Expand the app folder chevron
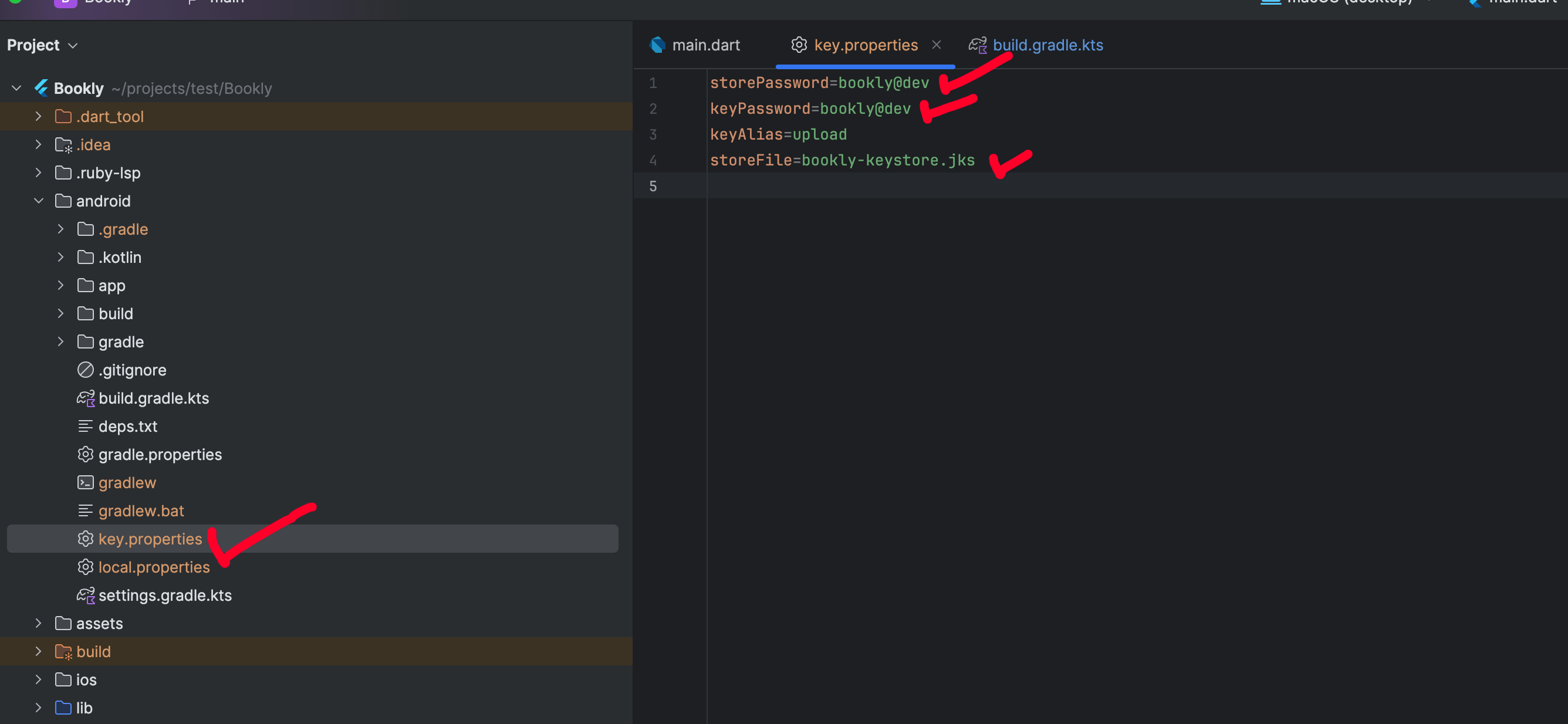Image resolution: width=1568 pixels, height=724 pixels. [x=60, y=285]
